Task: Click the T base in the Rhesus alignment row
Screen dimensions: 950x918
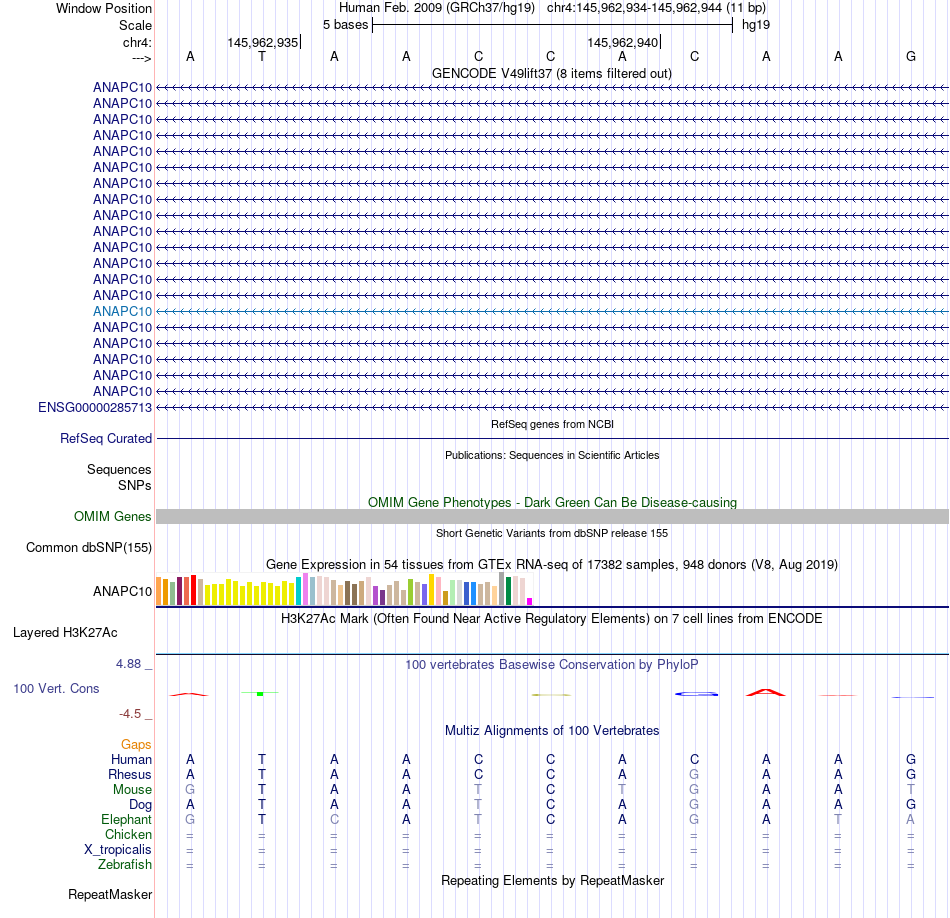Action: coord(262,775)
